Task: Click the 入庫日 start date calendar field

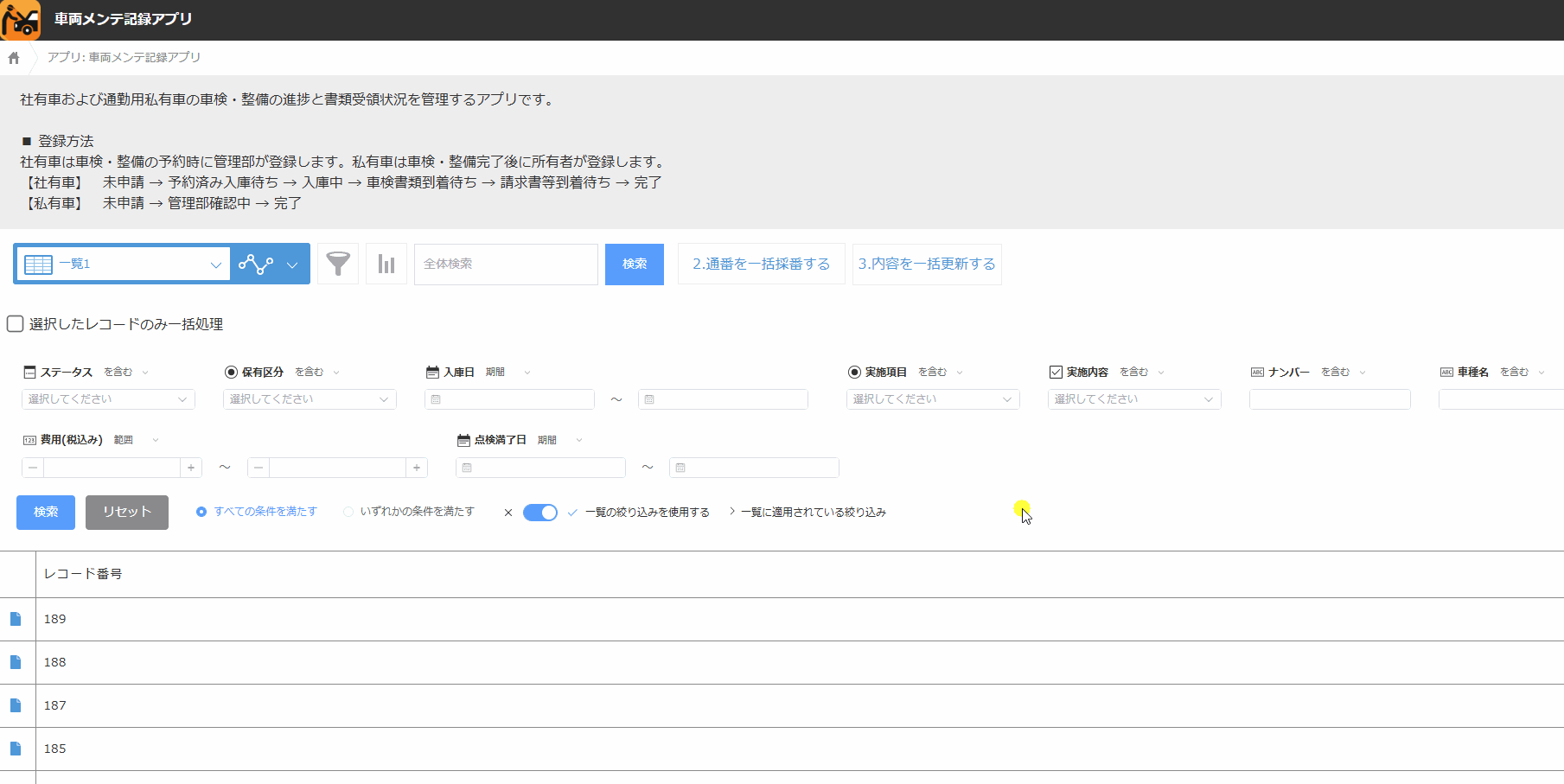Action: tap(509, 399)
